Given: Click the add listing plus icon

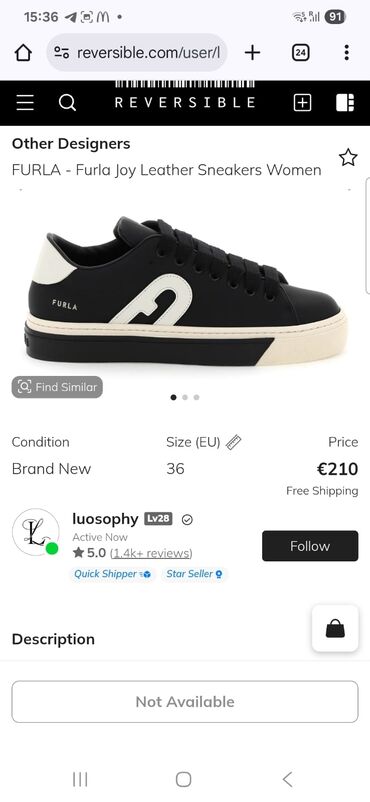Looking at the screenshot, I should [x=302, y=102].
